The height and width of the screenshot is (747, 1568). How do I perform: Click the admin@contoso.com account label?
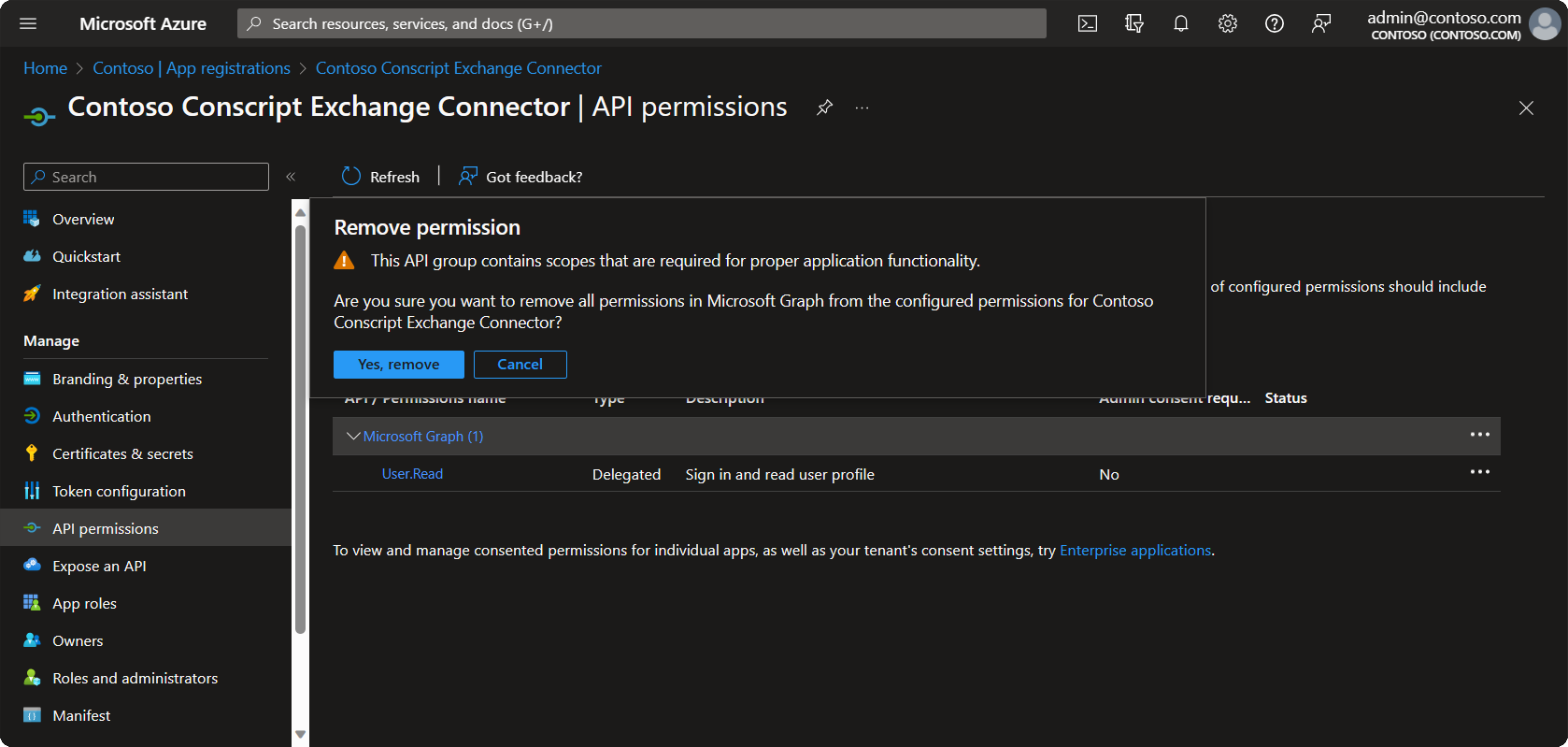pos(1444,18)
